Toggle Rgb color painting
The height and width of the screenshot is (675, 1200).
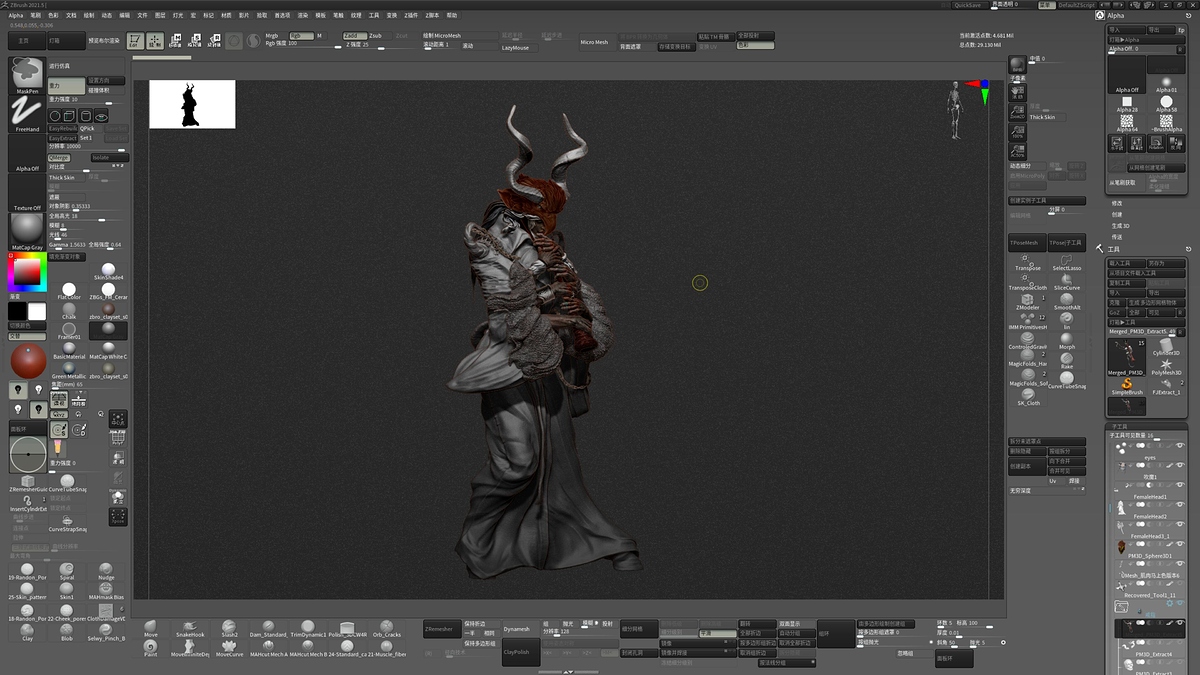pyautogui.click(x=300, y=35)
